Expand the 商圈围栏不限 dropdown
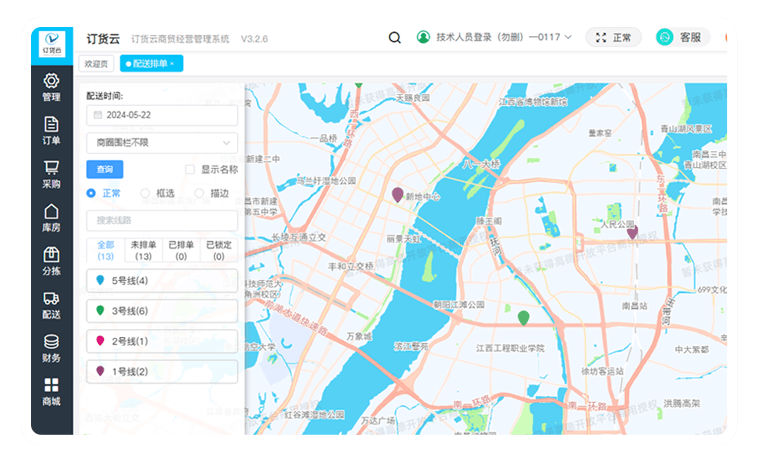Image resolution: width=759 pixels, height=470 pixels. (162, 143)
